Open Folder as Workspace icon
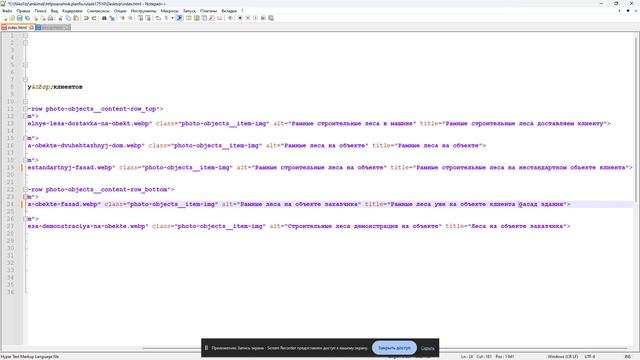Screen dimensions: 640x360 (220, 18)
